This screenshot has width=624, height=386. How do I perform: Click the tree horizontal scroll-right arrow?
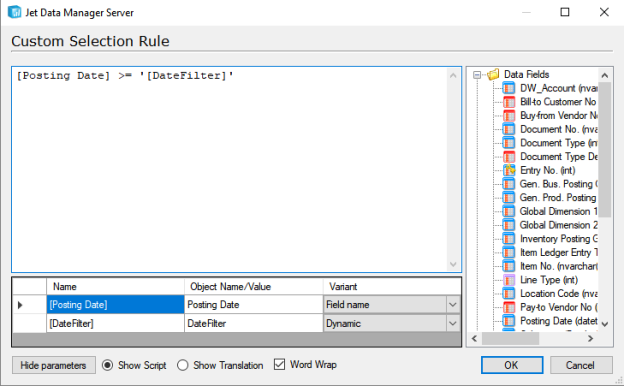click(591, 339)
